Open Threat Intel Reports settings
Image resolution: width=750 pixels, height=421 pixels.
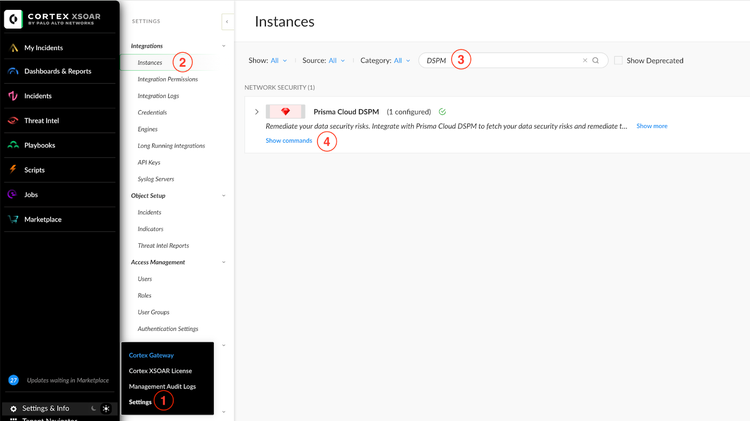point(163,245)
